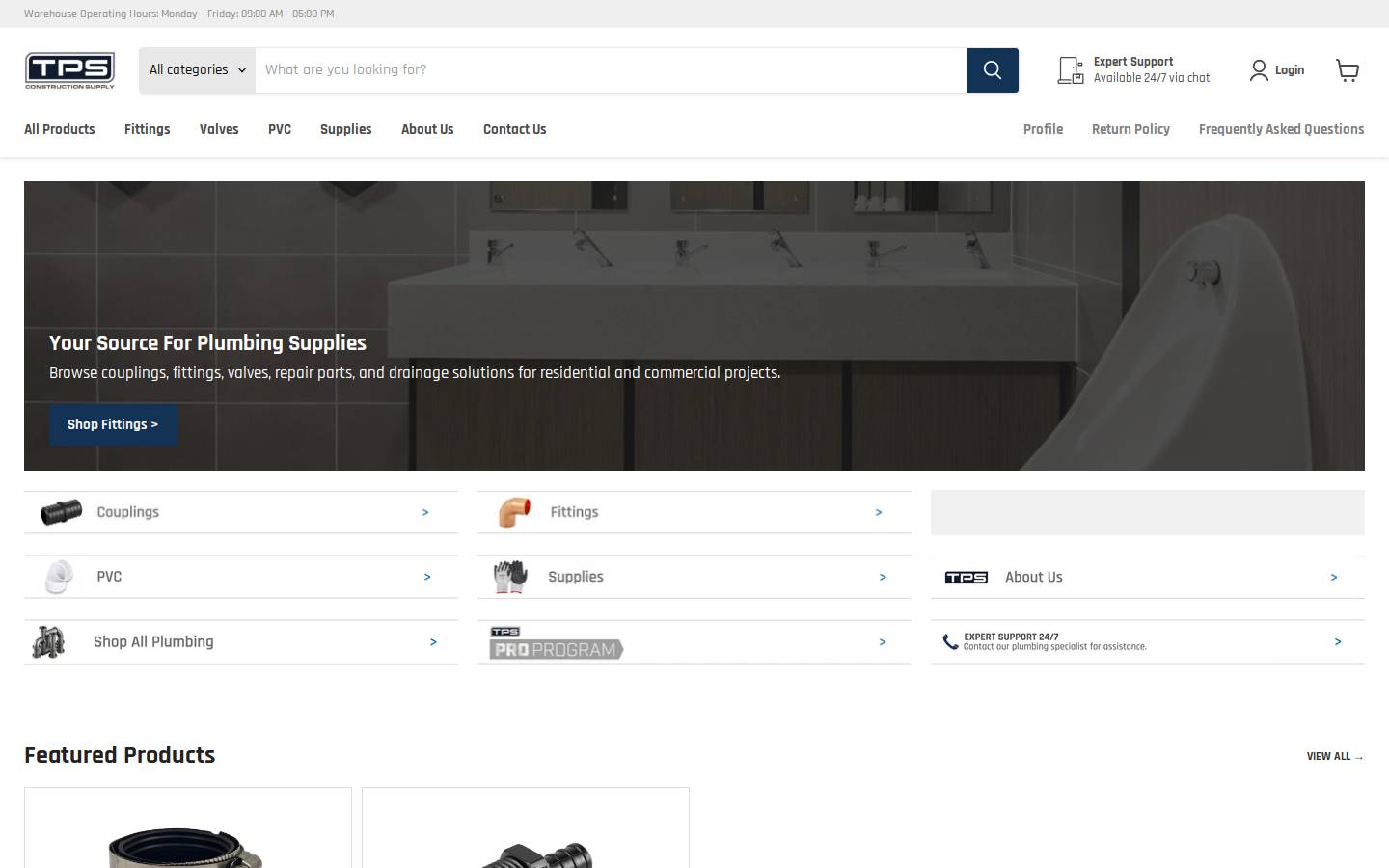Open the All categories dropdown

198,70
